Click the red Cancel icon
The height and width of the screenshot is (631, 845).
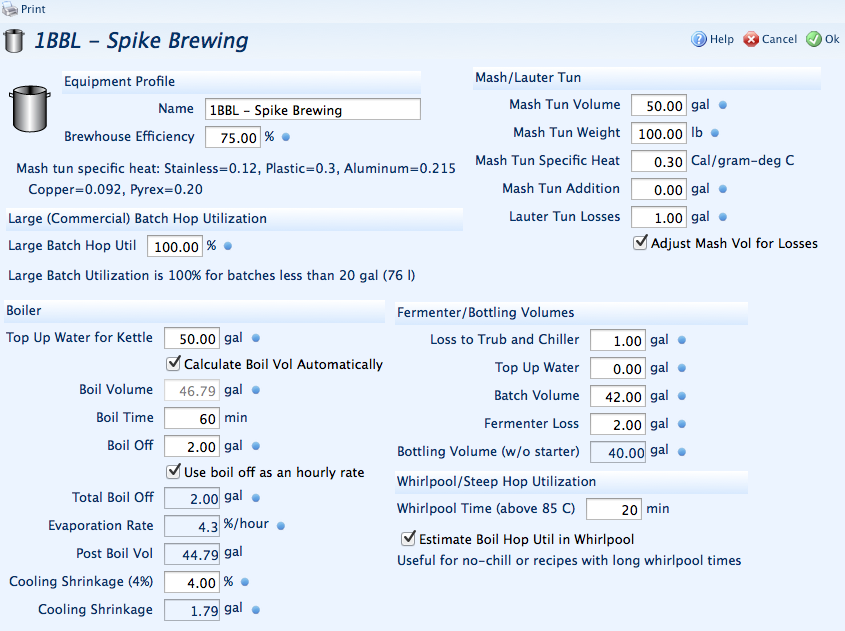point(751,39)
